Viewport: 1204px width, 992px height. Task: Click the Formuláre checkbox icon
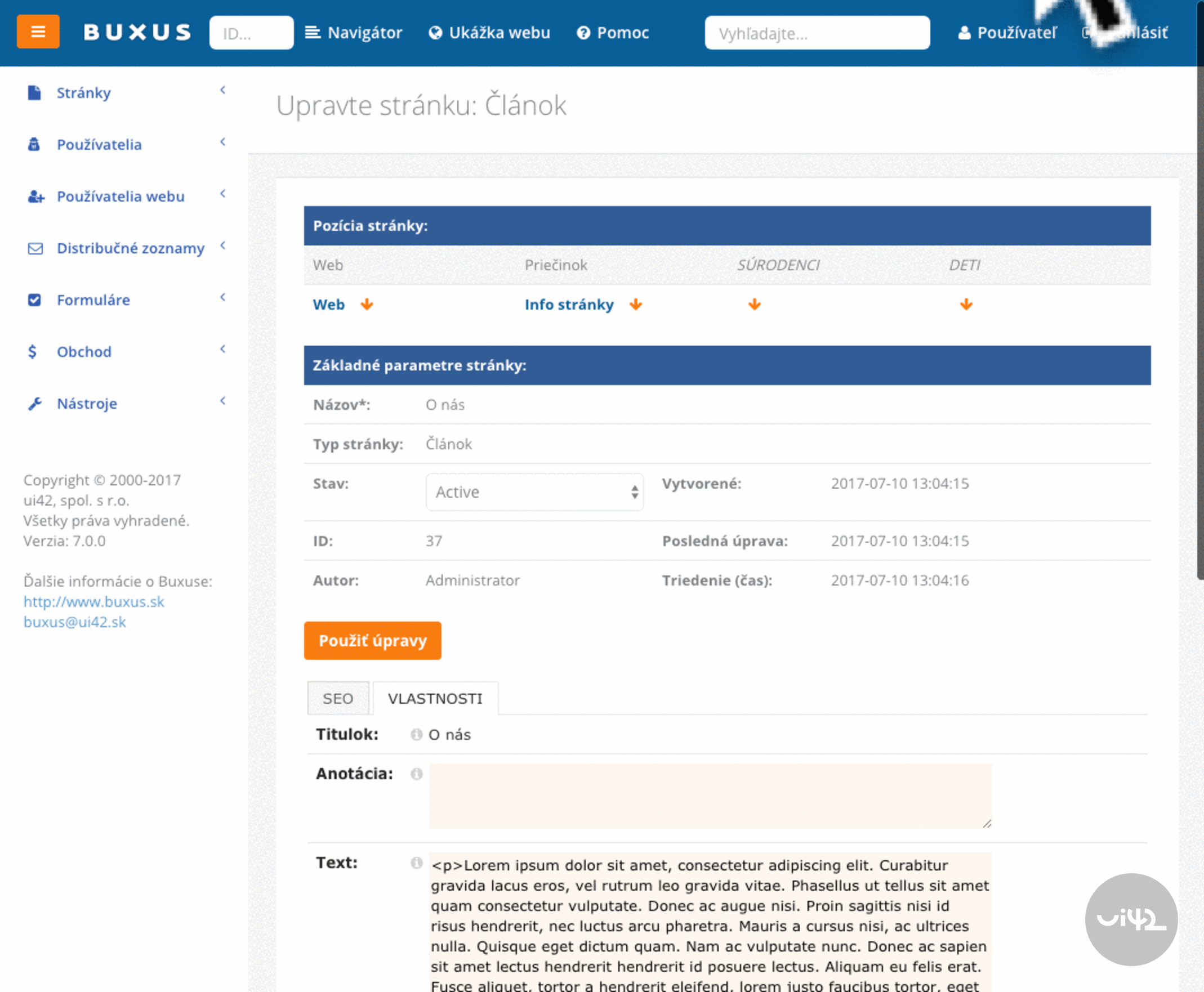(35, 300)
